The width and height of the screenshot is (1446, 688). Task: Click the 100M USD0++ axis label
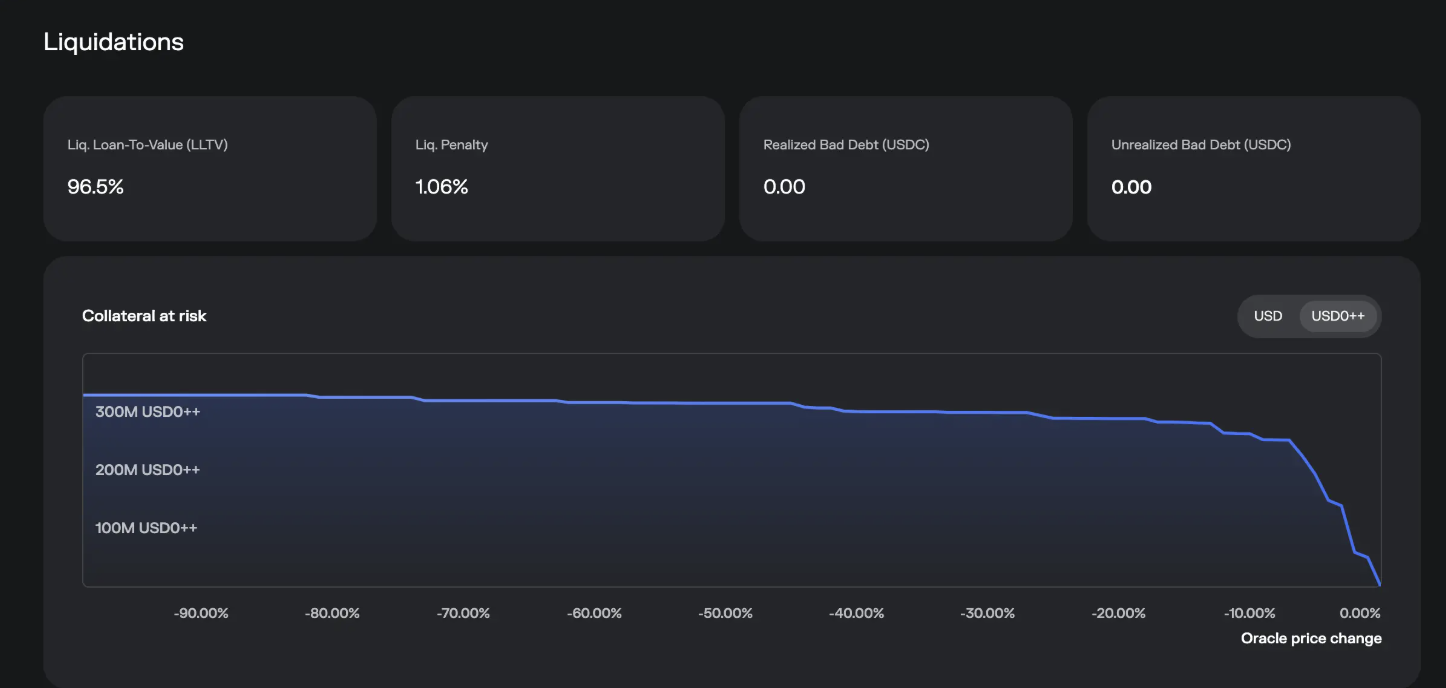tap(146, 527)
